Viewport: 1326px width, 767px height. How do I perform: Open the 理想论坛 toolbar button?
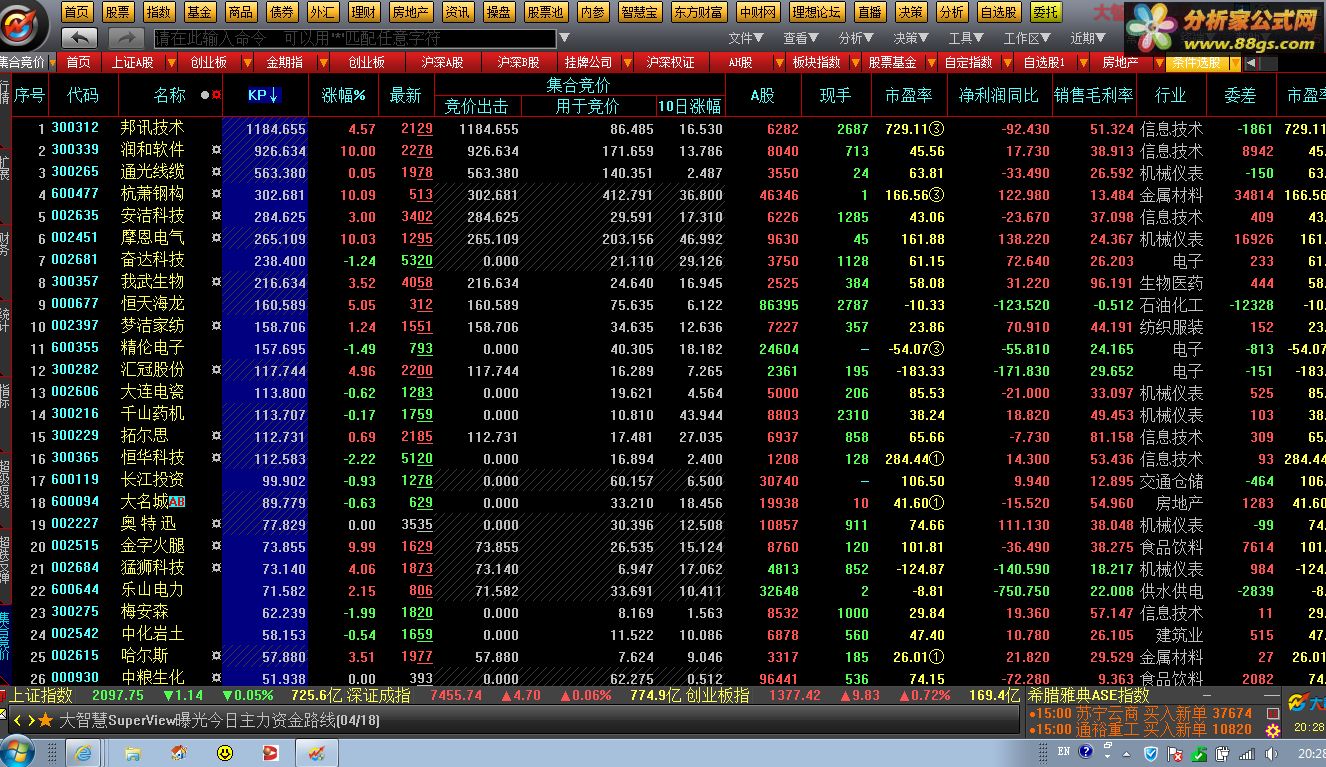(816, 12)
